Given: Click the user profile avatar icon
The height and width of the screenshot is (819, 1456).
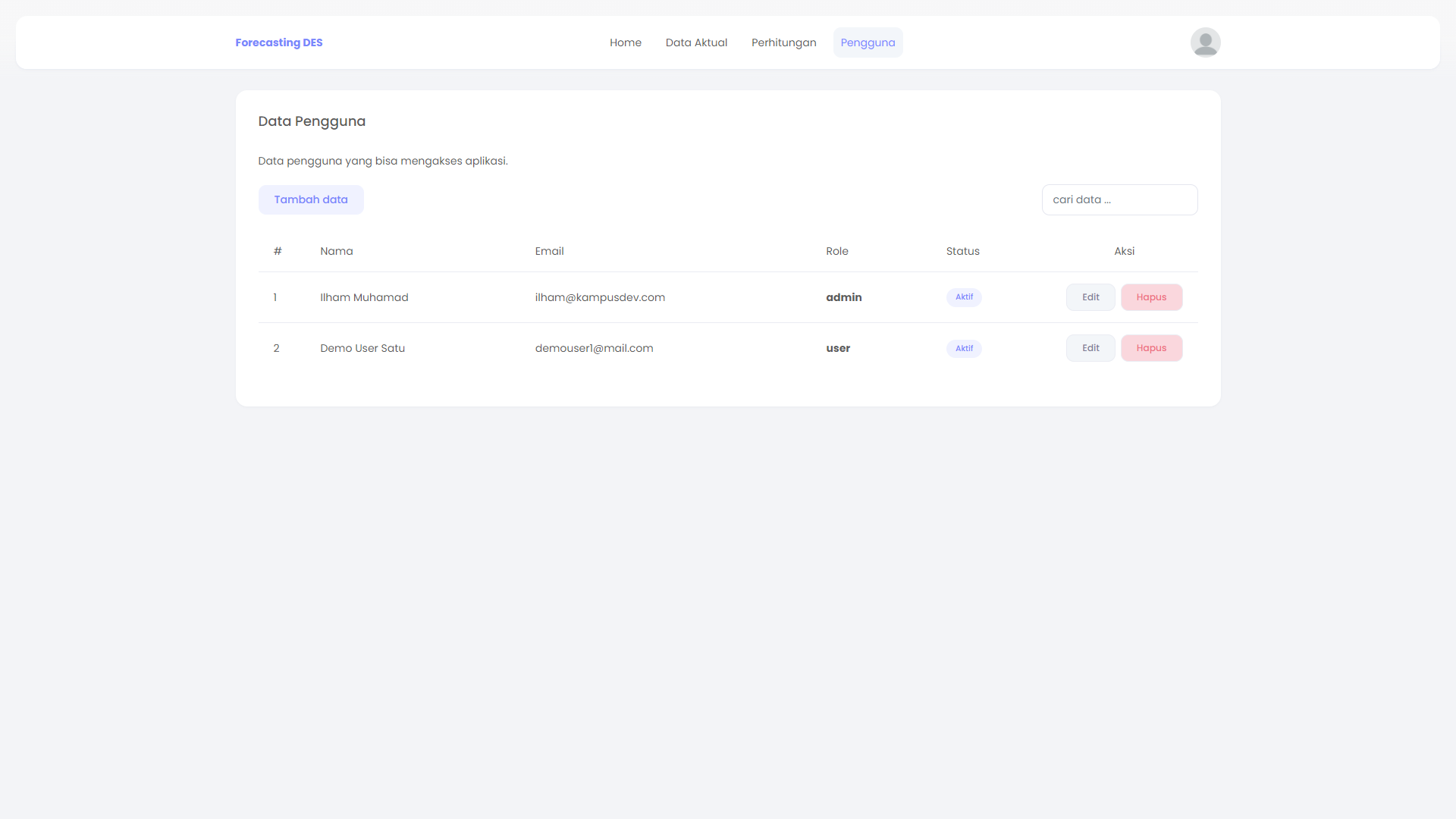Looking at the screenshot, I should [1204, 42].
